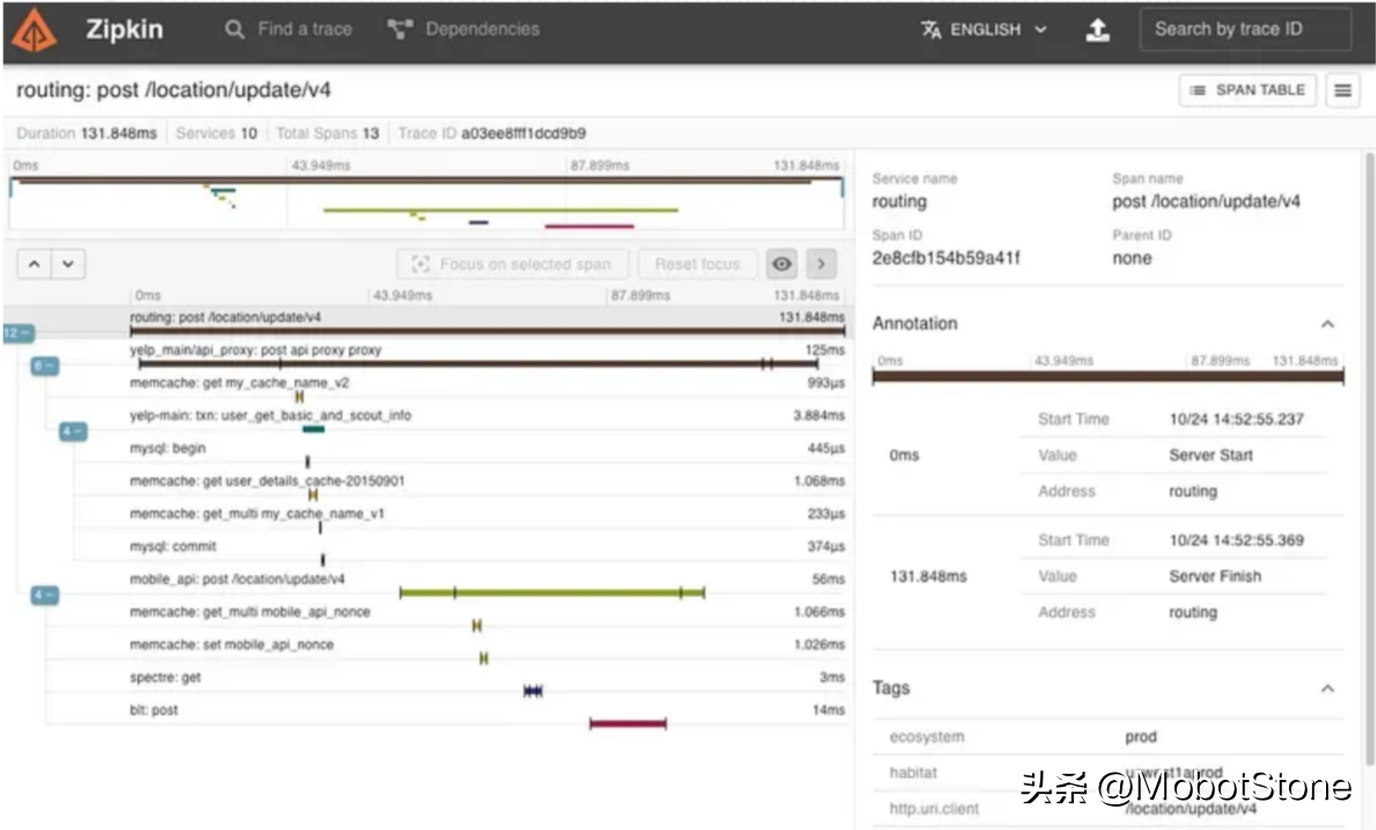Click the Server Start annotation value
This screenshot has width=1376, height=830.
point(1211,455)
